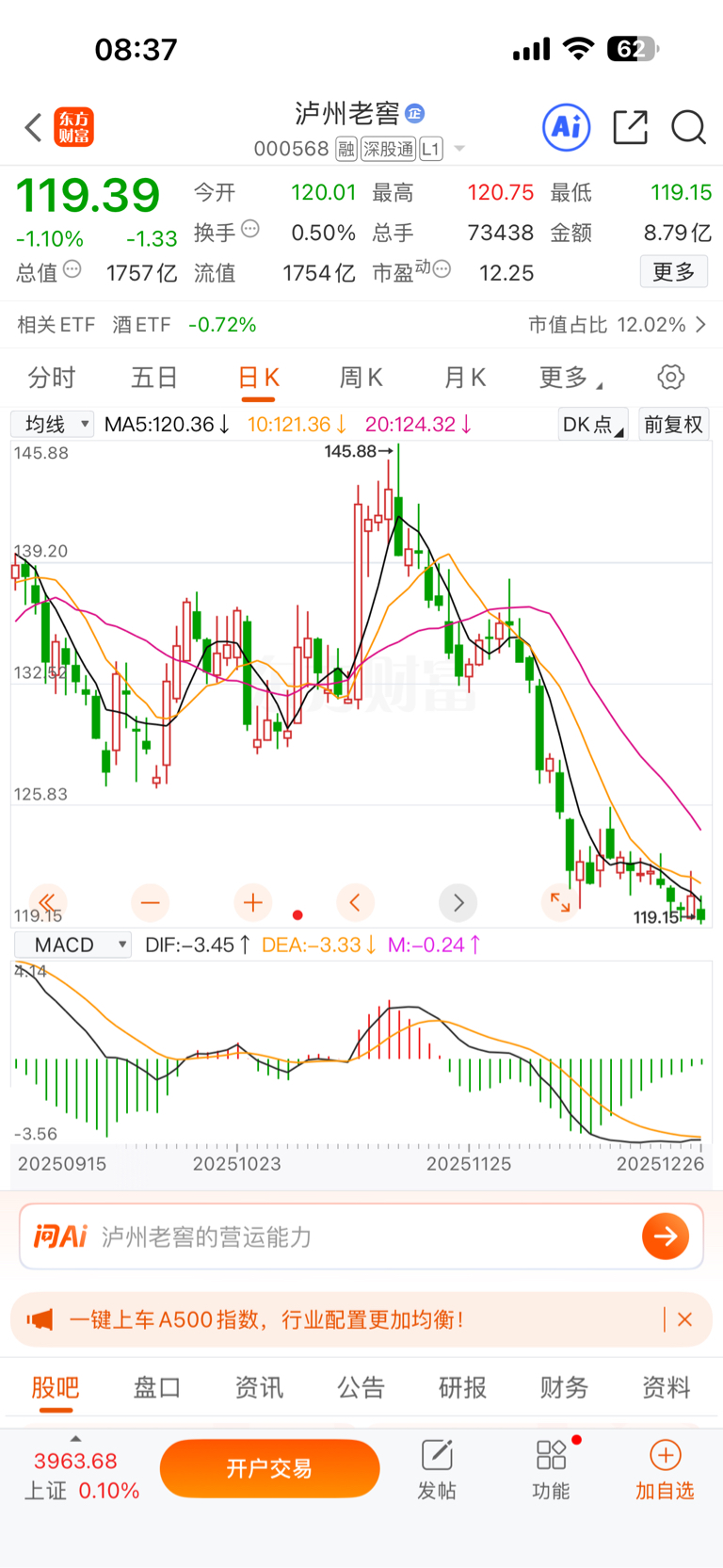Screen dimensions: 723x1568
Task: Switch to the 资料 tab
Action: tap(666, 1387)
